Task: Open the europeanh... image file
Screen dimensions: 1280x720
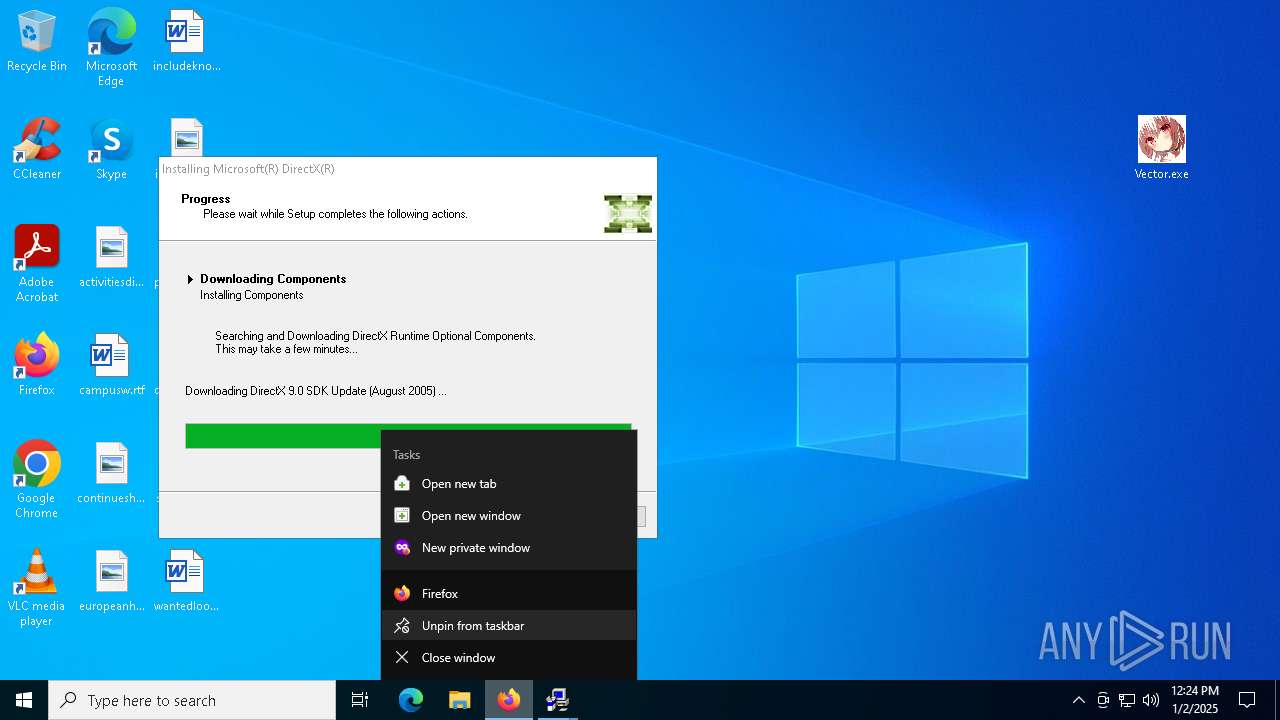Action: tap(111, 582)
